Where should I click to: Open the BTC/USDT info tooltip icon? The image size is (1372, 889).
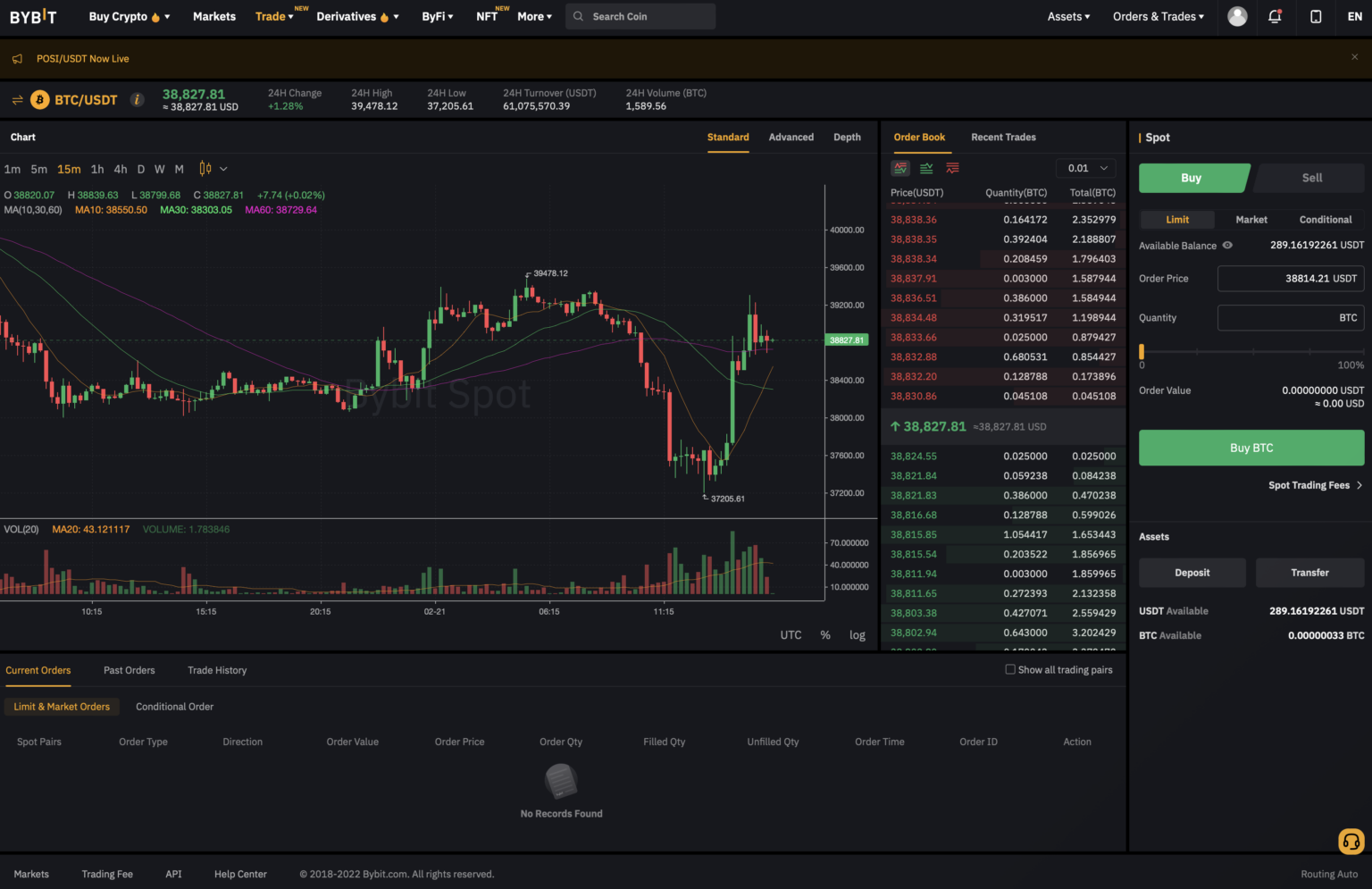137,99
